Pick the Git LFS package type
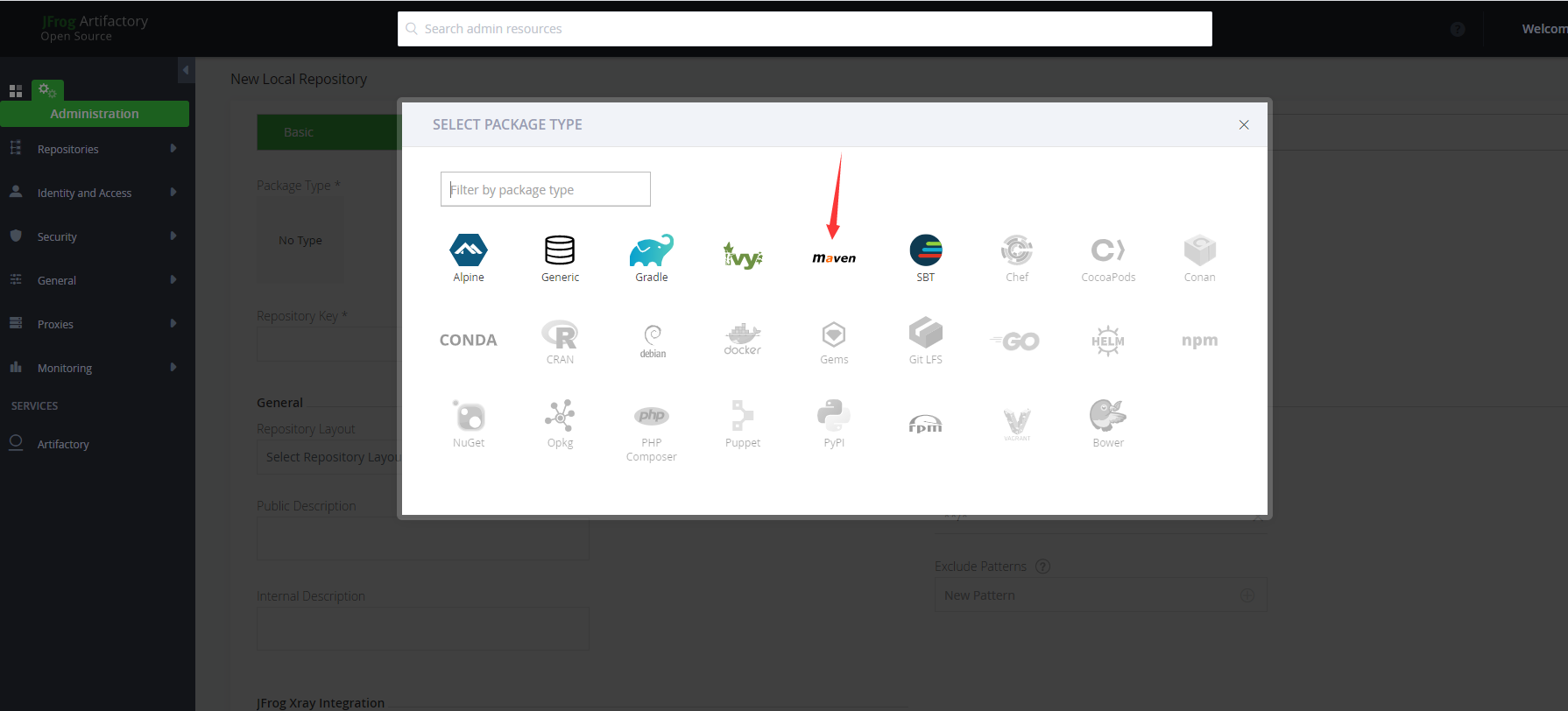Viewport: 1568px width, 711px height. click(x=926, y=341)
